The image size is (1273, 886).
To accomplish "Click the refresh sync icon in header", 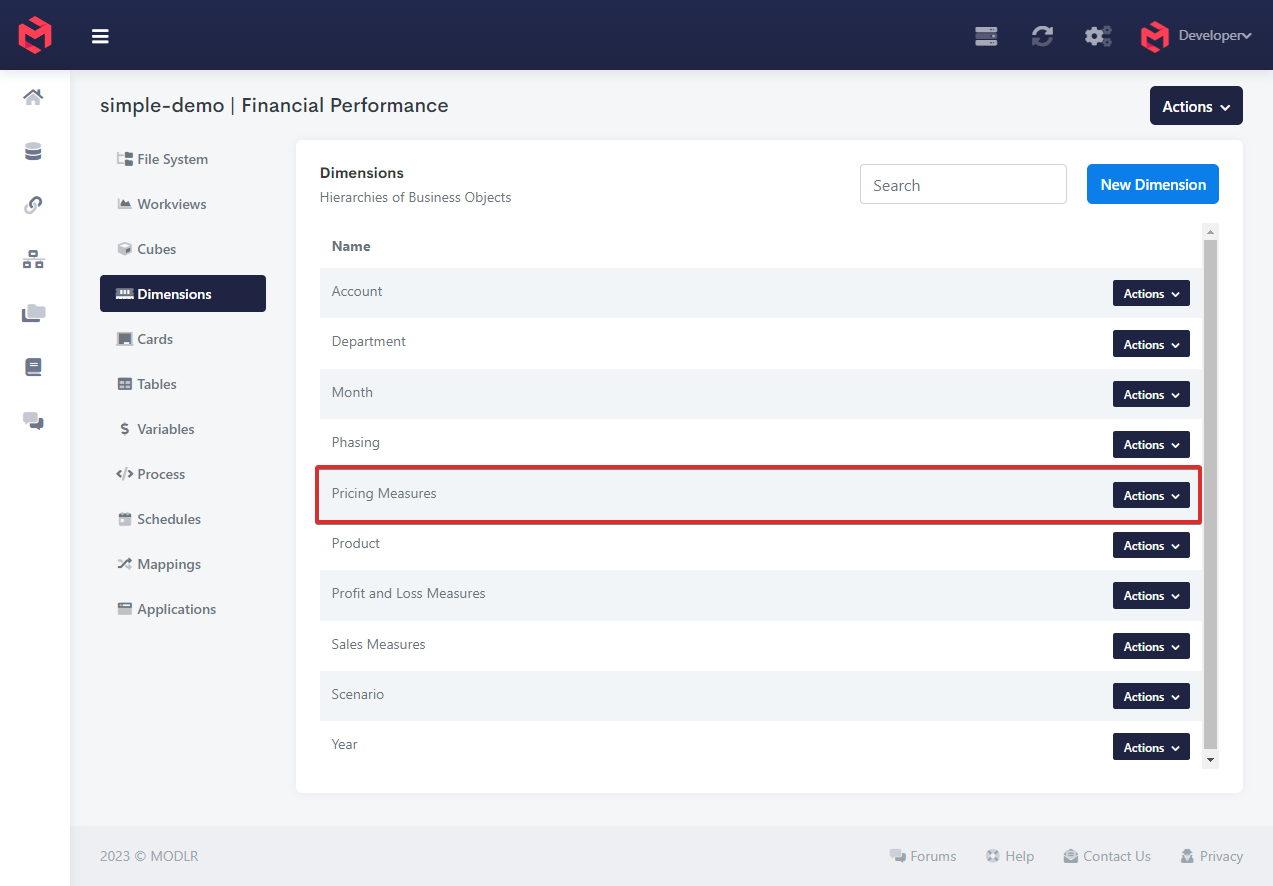I will pos(1042,36).
